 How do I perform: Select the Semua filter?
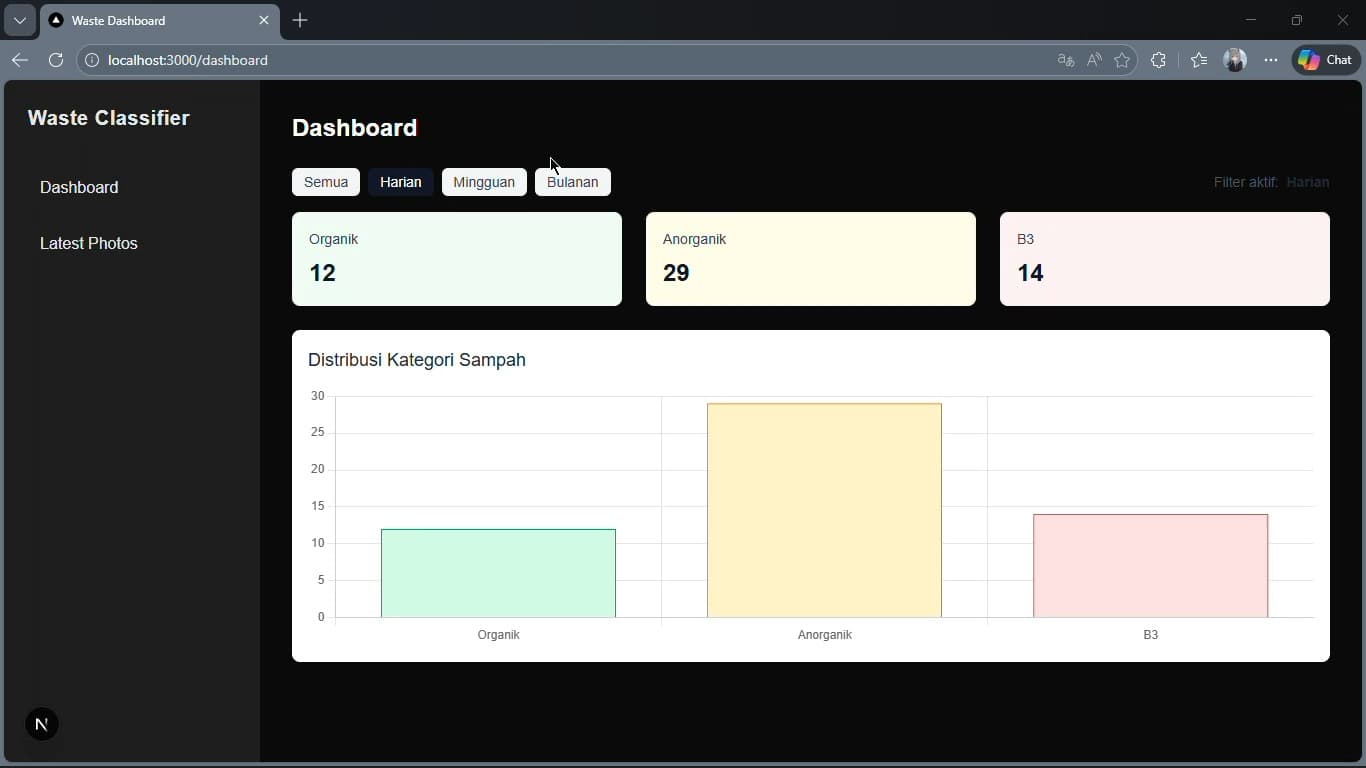(x=326, y=182)
